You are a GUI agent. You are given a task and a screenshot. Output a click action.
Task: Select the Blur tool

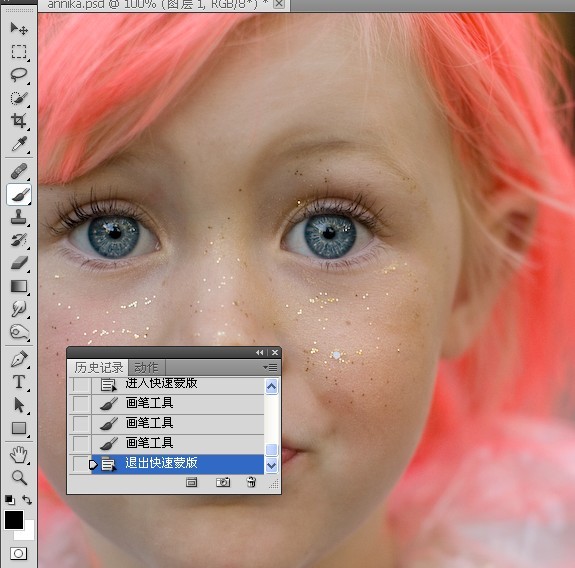[19, 309]
